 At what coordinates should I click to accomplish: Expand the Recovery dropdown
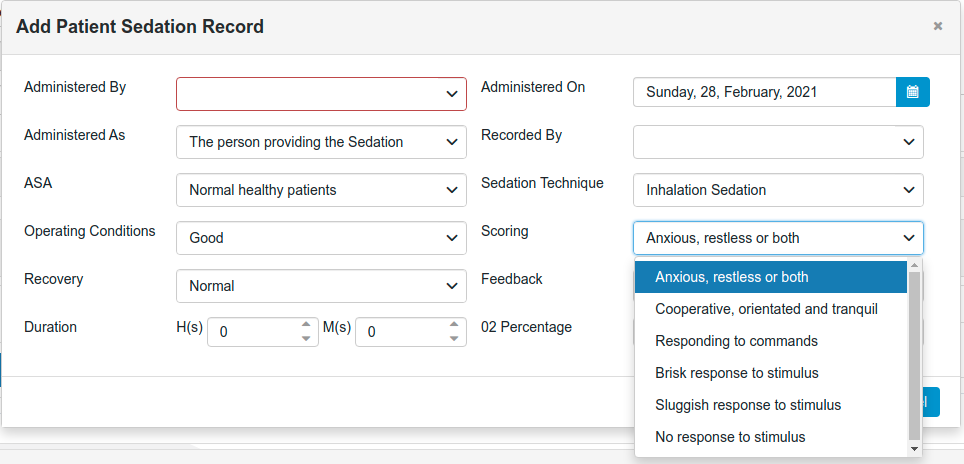(x=321, y=286)
